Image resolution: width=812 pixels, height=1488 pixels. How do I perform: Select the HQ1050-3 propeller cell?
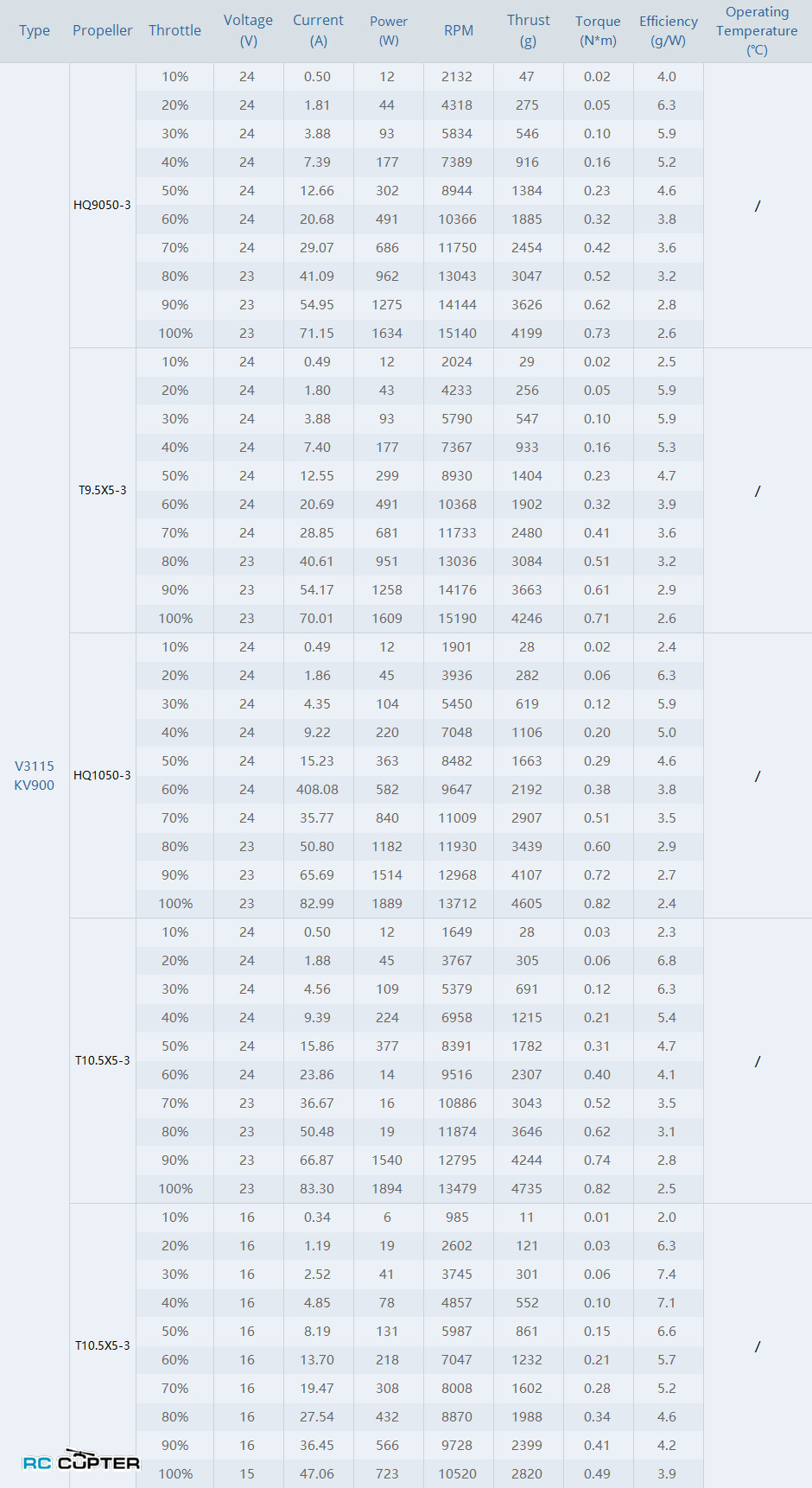click(102, 775)
